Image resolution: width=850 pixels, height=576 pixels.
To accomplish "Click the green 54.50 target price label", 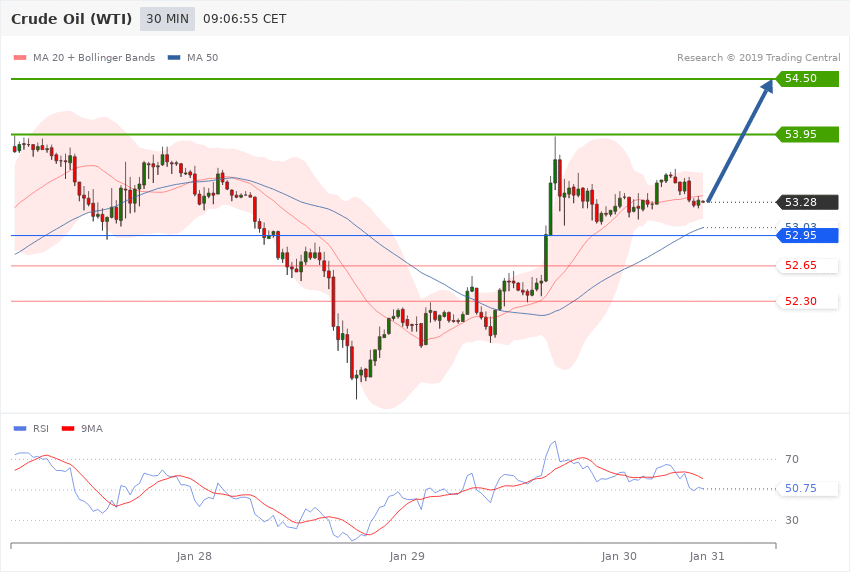I will 807,79.
